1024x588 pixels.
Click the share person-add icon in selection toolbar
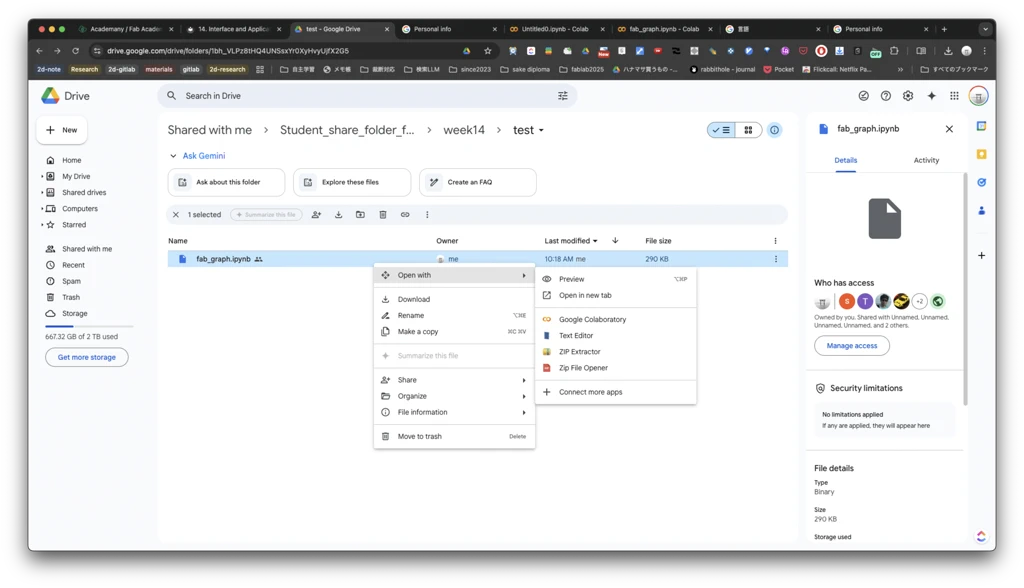click(316, 214)
